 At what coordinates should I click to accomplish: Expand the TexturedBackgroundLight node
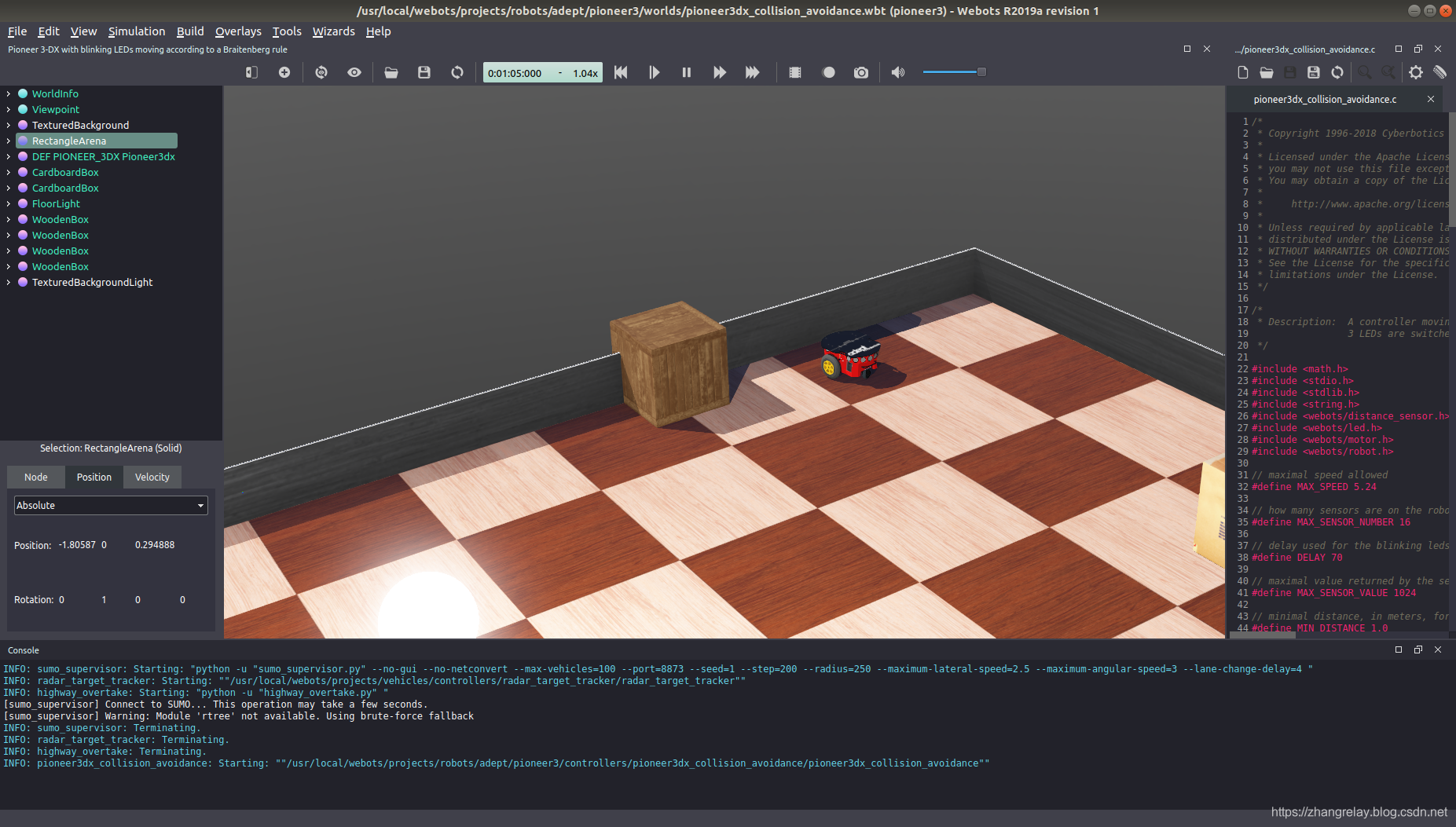(x=9, y=282)
